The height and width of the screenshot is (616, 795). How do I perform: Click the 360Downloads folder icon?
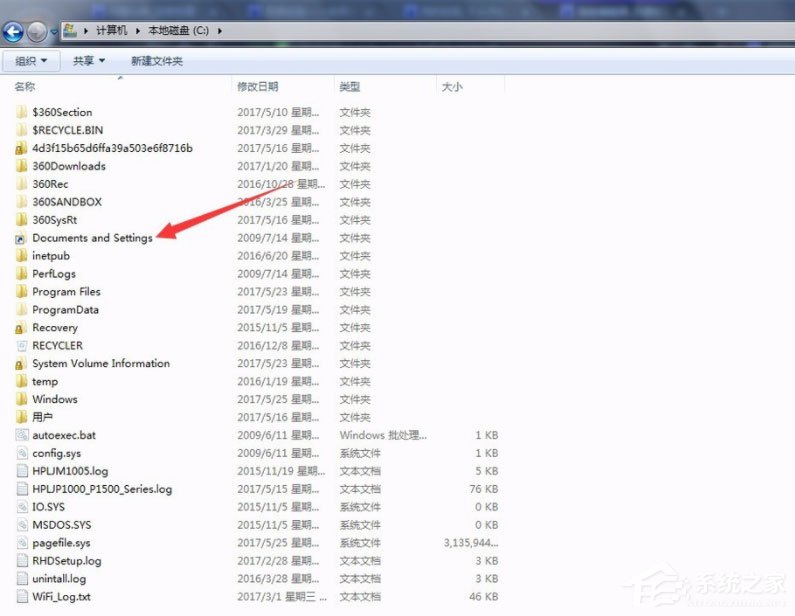(22, 166)
